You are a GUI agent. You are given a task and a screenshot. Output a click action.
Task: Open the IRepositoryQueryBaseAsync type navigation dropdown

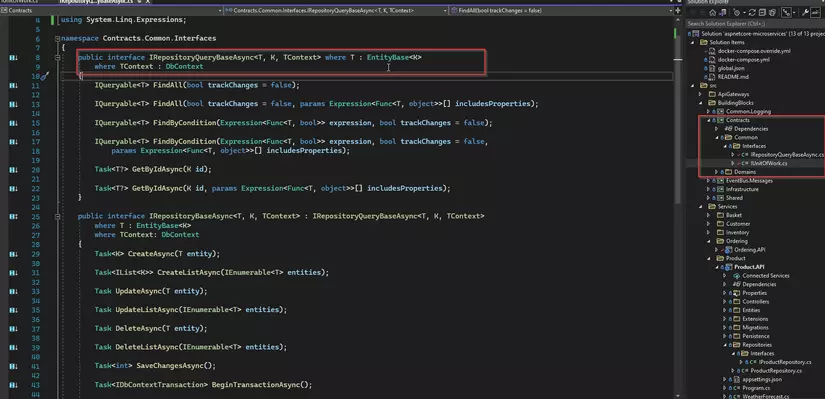(336, 10)
